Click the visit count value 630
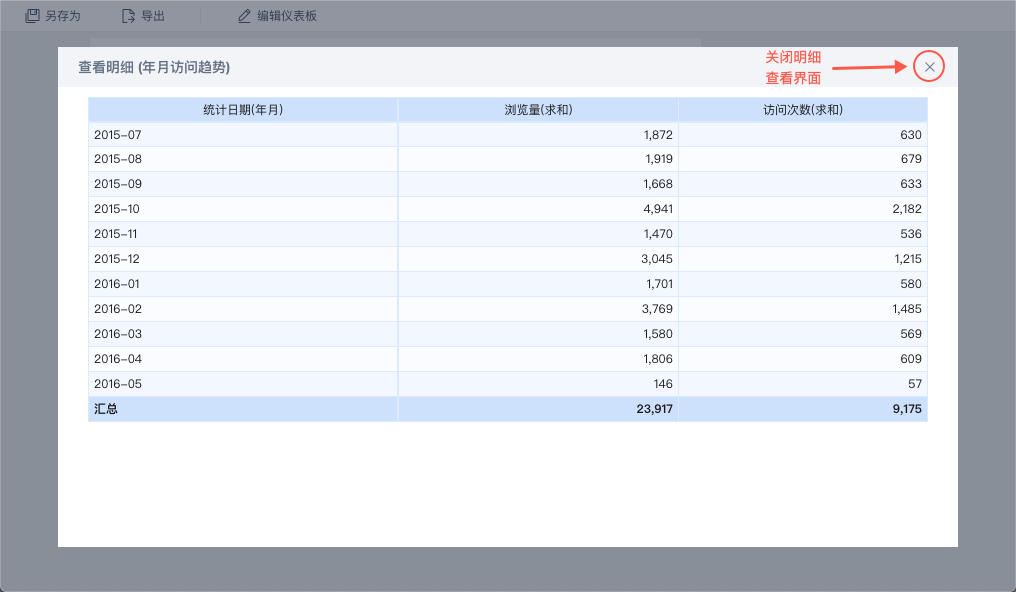The width and height of the screenshot is (1016, 592). pyautogui.click(x=910, y=135)
